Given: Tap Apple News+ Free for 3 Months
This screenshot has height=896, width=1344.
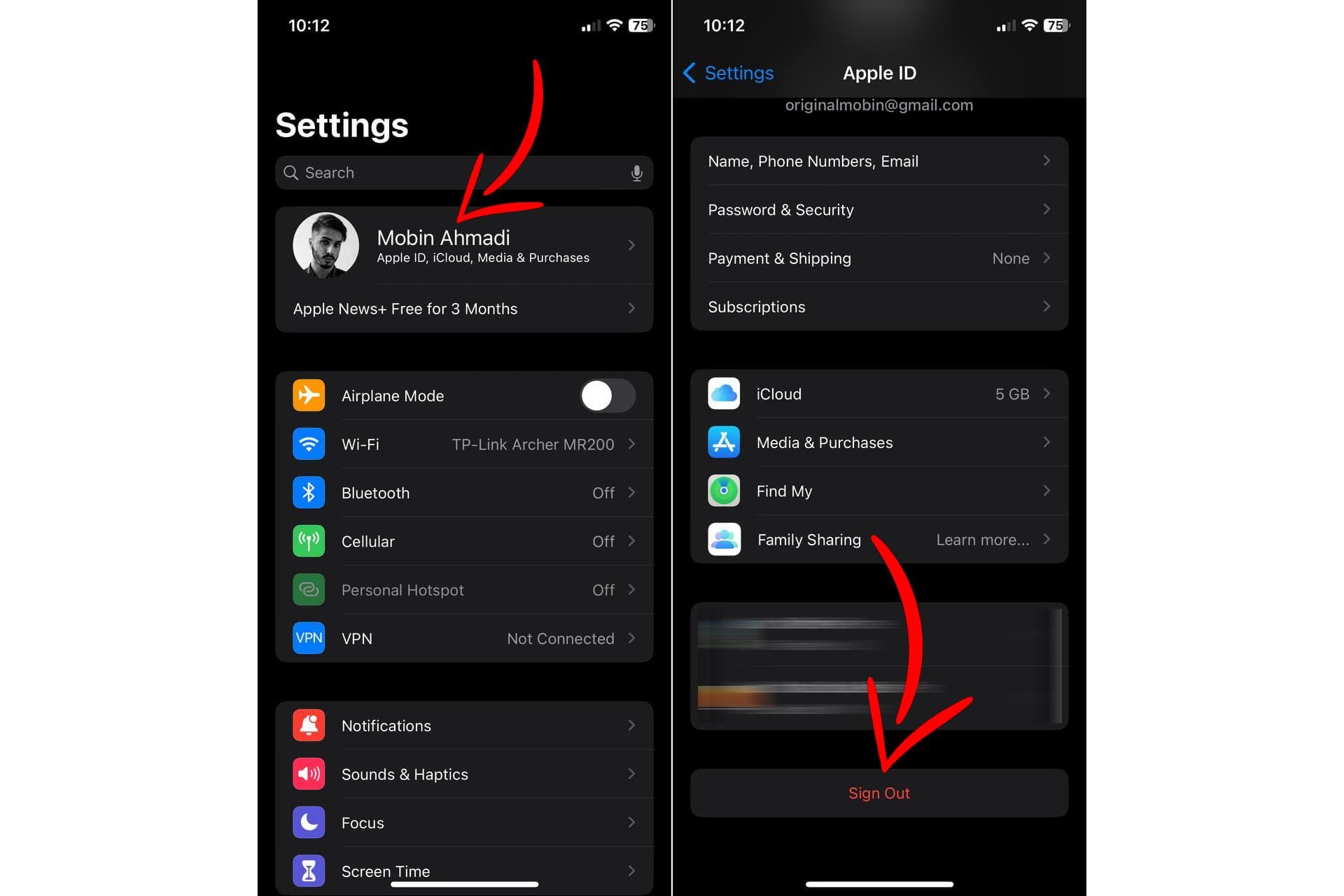Looking at the screenshot, I should pyautogui.click(x=463, y=308).
